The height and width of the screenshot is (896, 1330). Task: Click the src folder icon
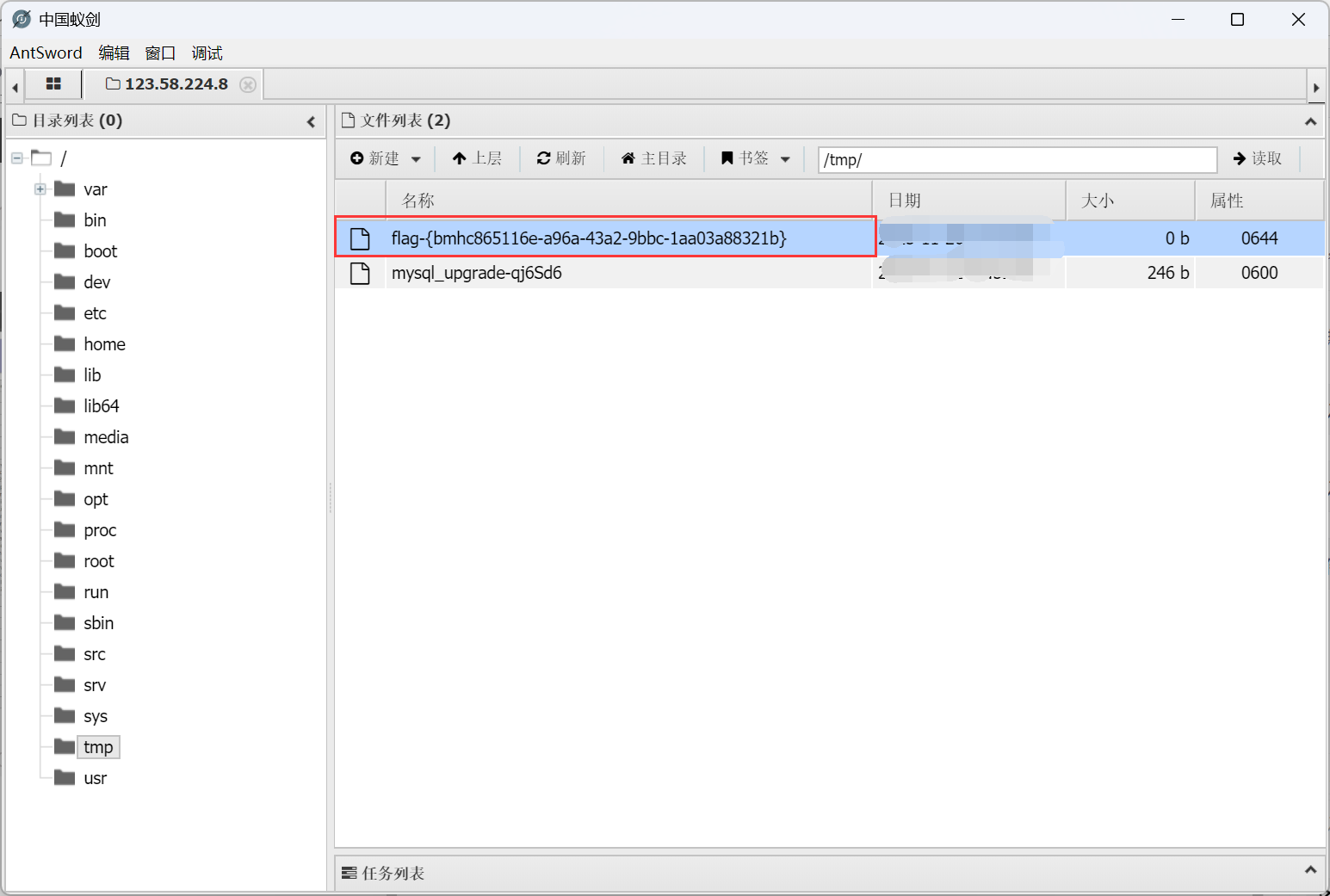65,653
